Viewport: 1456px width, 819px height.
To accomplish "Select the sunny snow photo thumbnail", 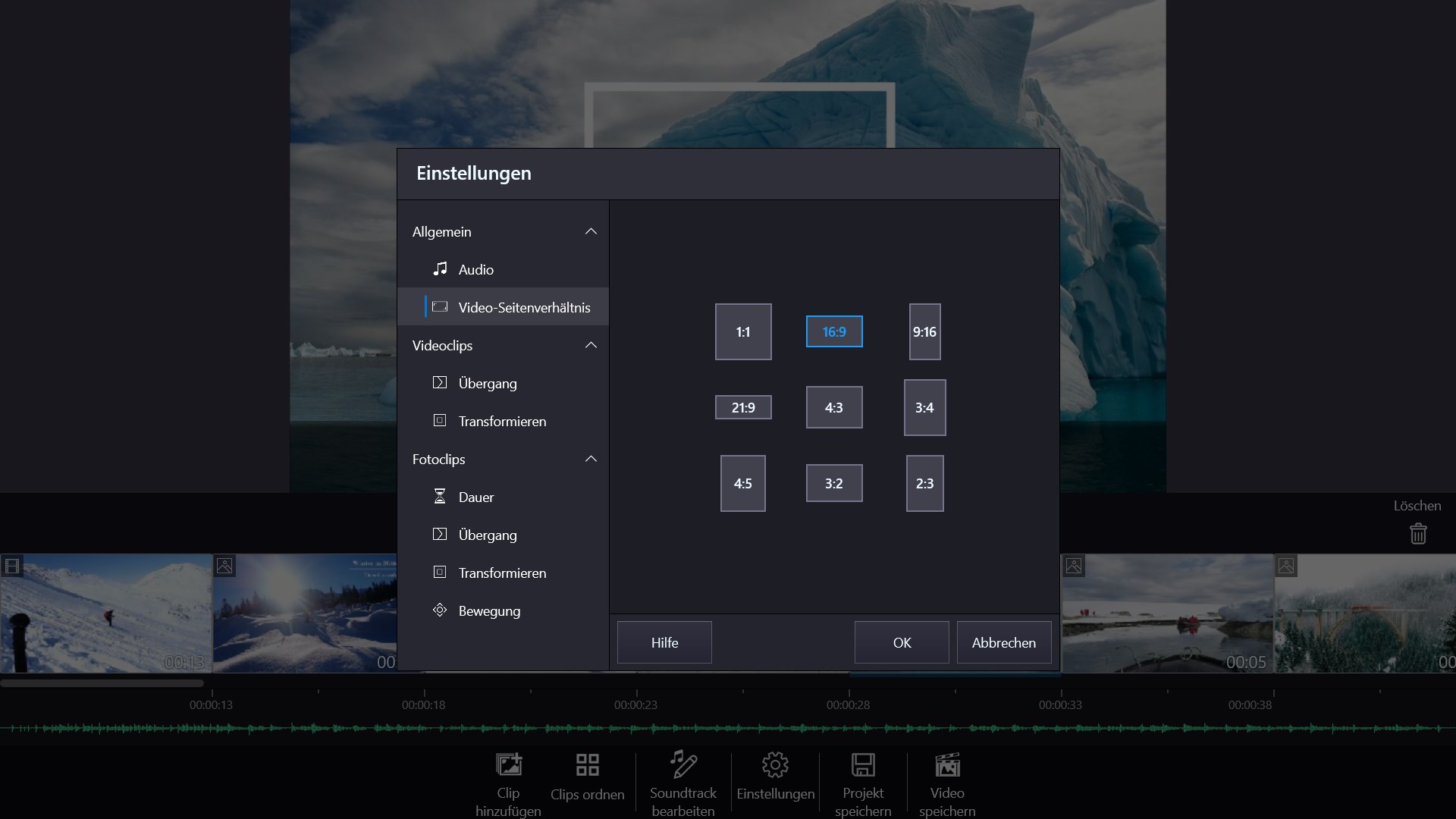I will click(305, 613).
